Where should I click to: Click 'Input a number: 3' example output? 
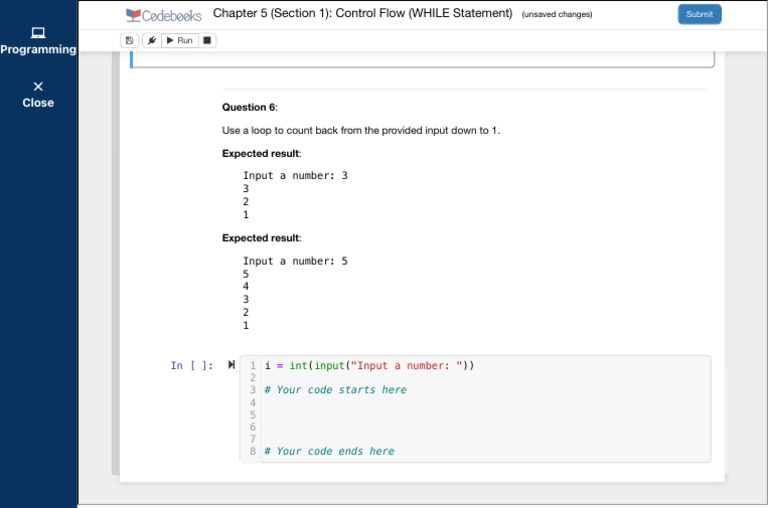[x=295, y=175]
